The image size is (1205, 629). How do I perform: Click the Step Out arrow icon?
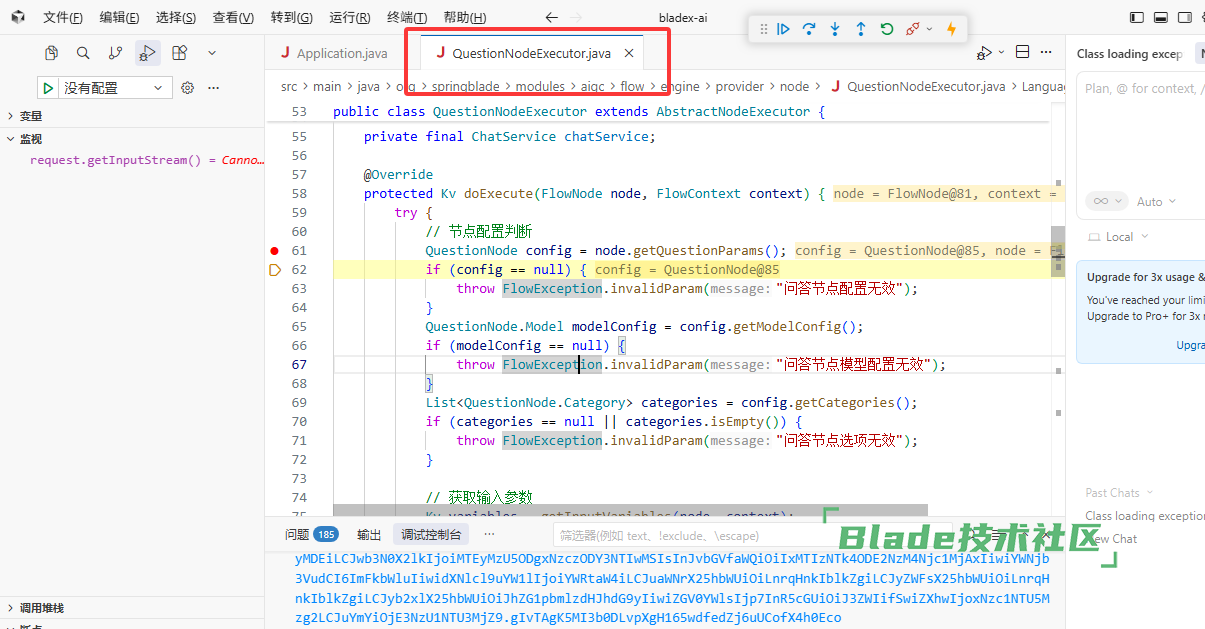coord(861,29)
